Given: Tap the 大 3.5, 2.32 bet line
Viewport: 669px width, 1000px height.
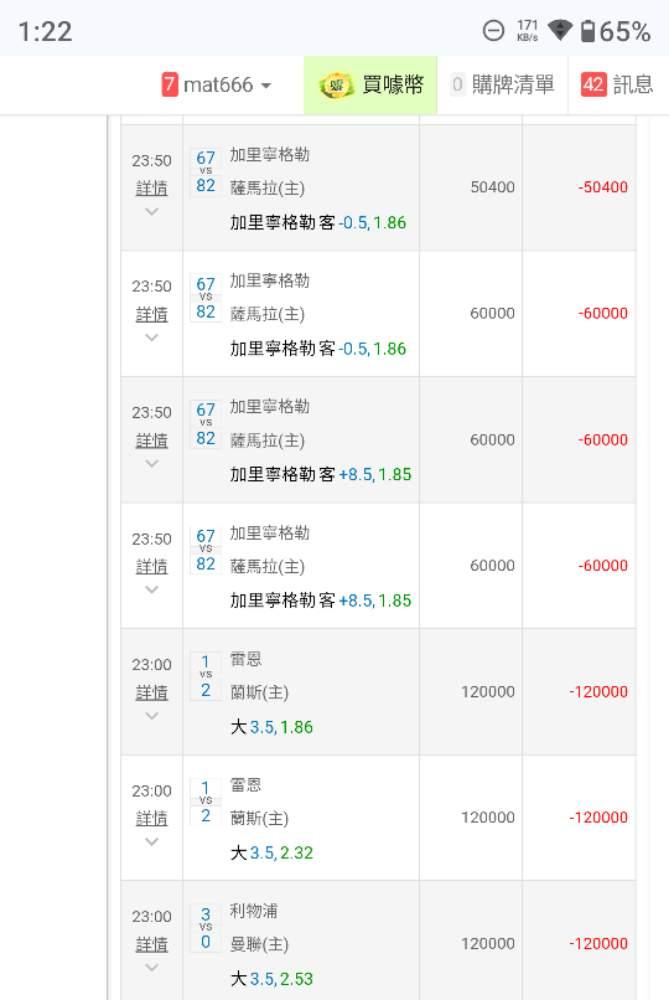Looking at the screenshot, I should point(272,853).
